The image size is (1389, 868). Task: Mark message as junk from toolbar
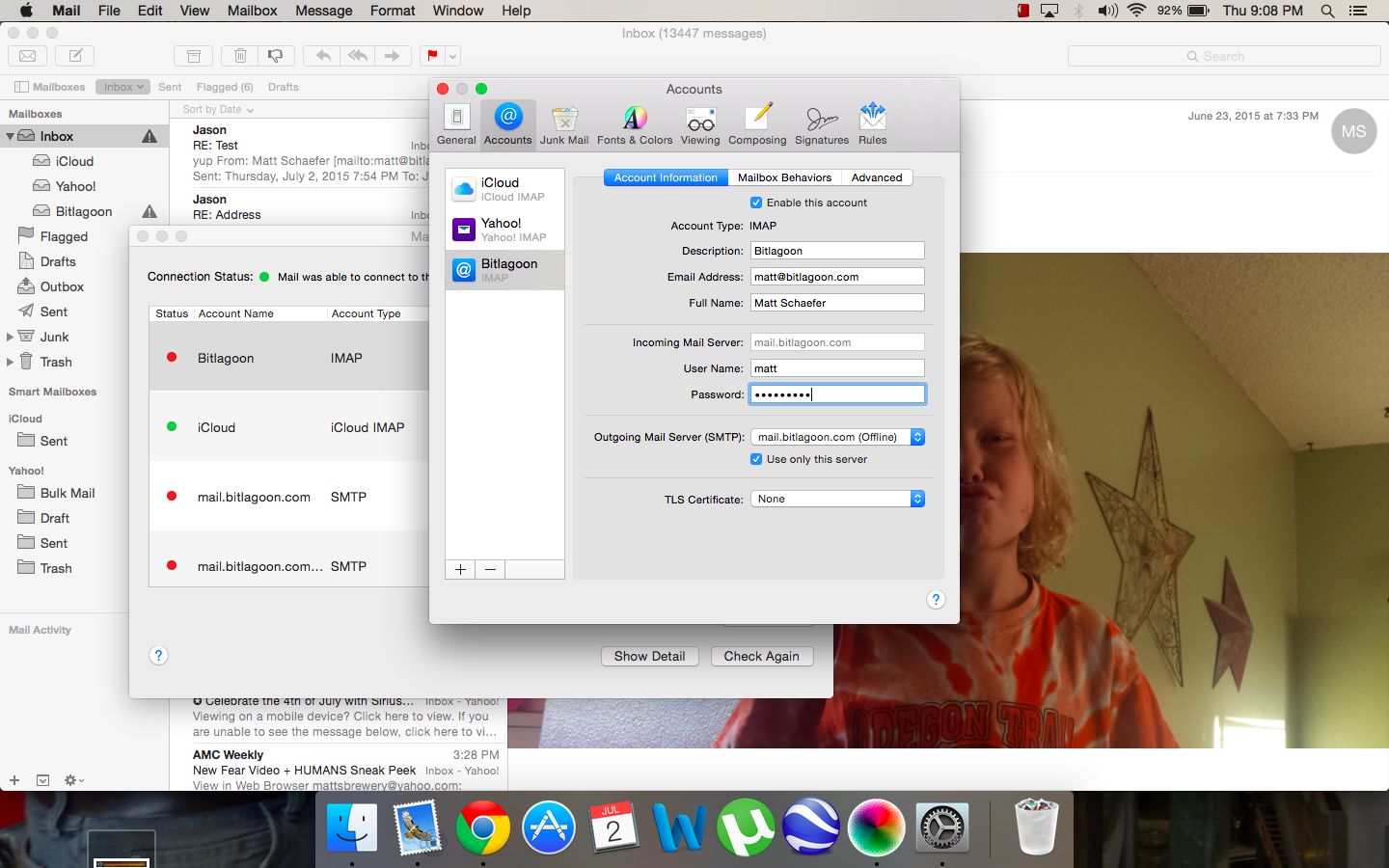tap(276, 56)
